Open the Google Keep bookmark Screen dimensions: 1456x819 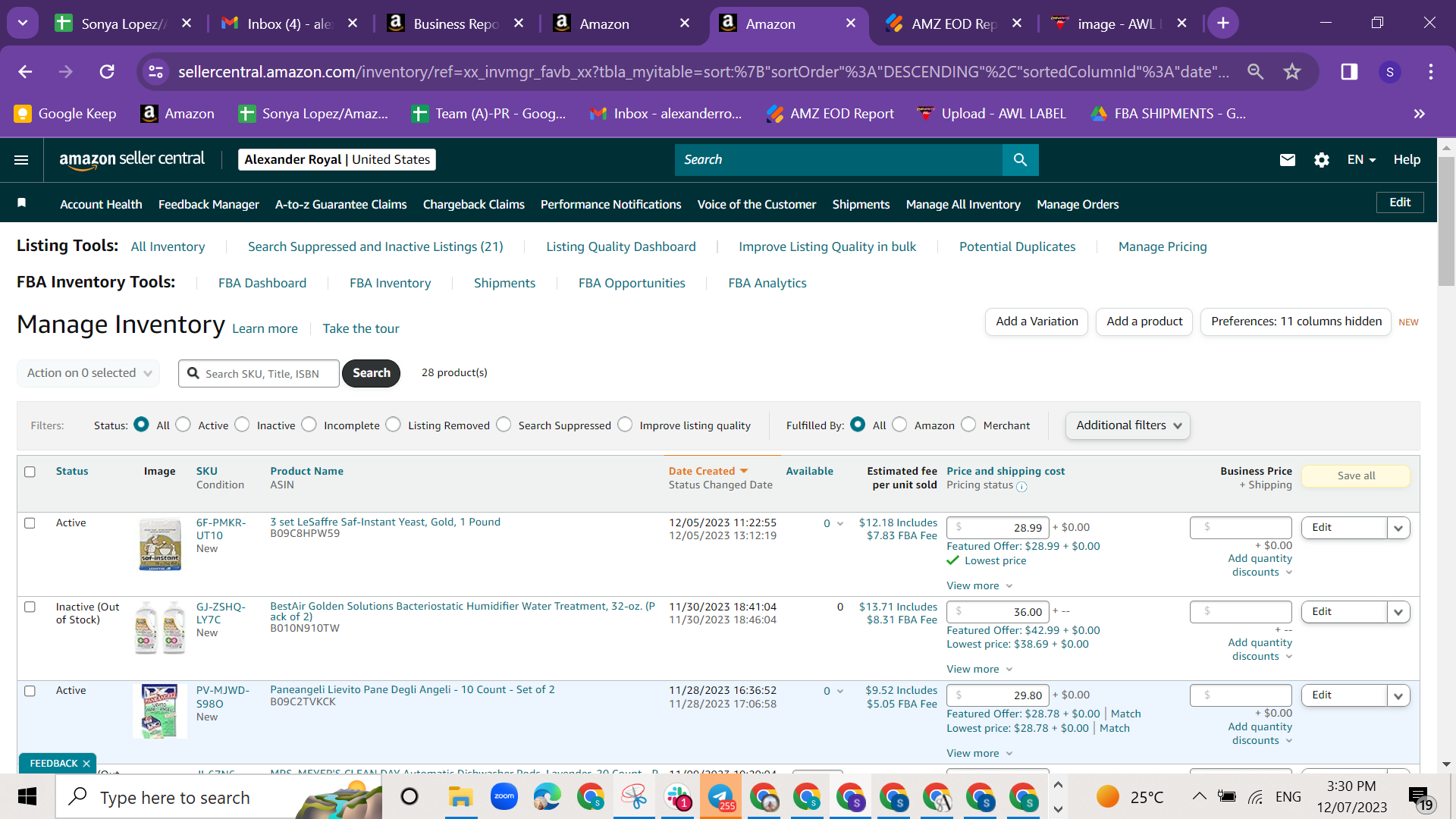pos(65,114)
